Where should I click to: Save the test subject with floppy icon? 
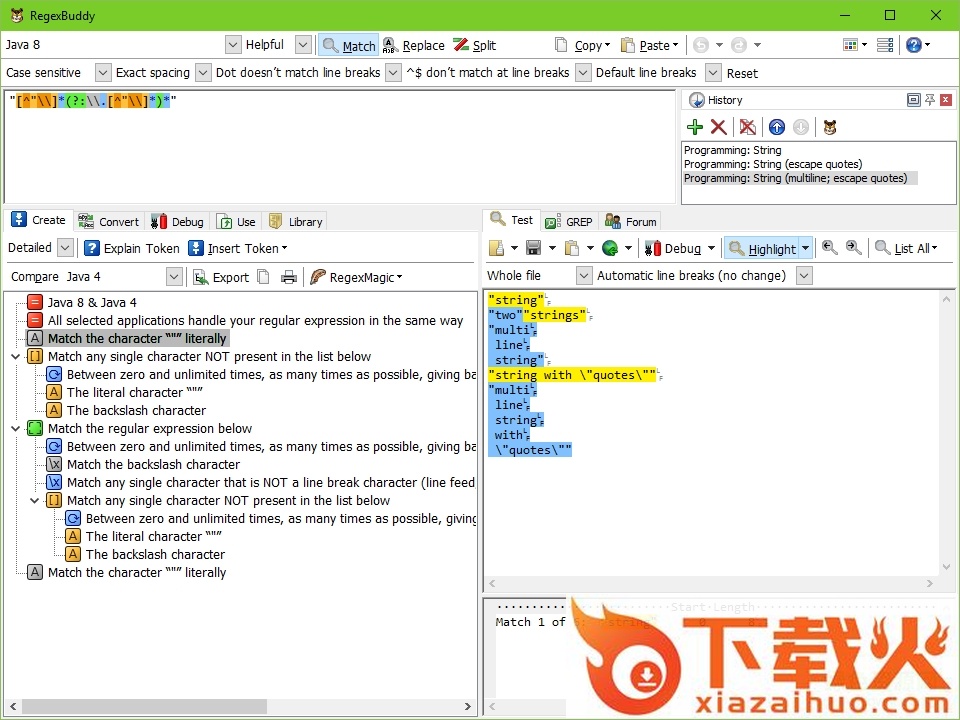[x=534, y=248]
